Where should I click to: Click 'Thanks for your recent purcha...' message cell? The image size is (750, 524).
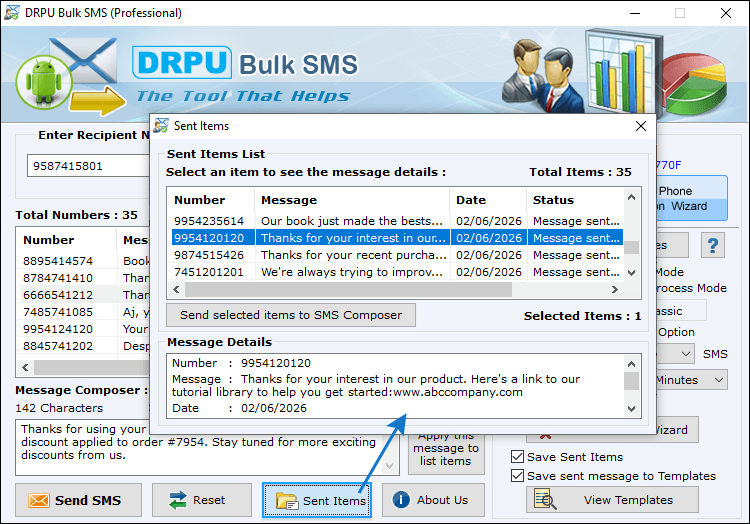pyautogui.click(x=353, y=255)
